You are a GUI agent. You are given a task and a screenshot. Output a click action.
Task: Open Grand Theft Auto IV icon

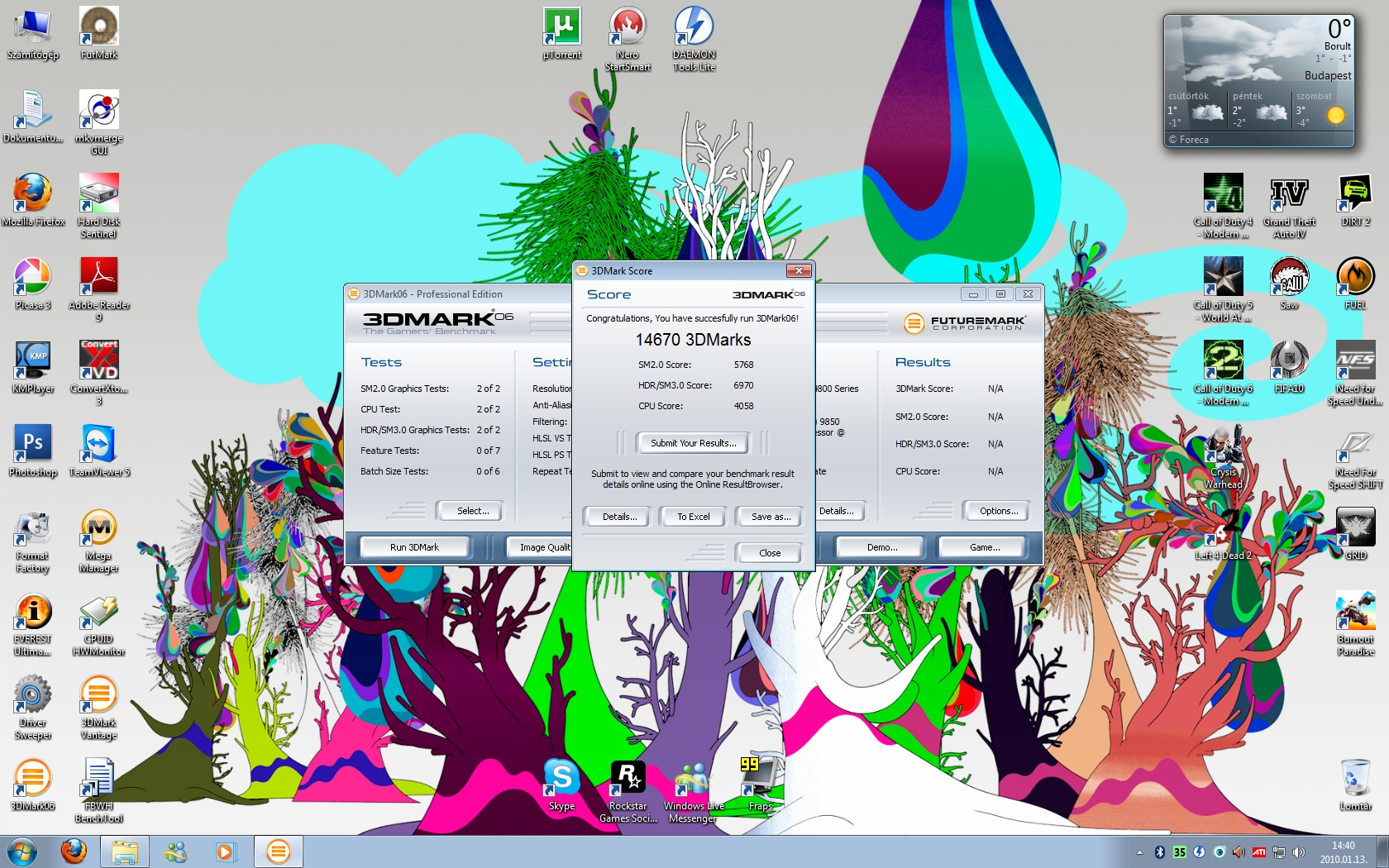(1290, 206)
